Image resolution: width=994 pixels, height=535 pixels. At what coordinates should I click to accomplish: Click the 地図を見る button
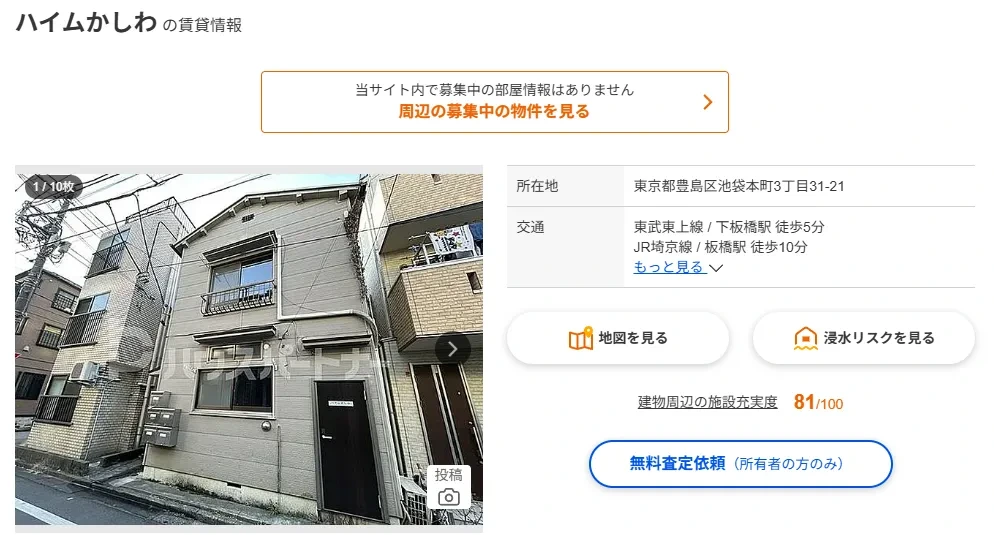617,338
